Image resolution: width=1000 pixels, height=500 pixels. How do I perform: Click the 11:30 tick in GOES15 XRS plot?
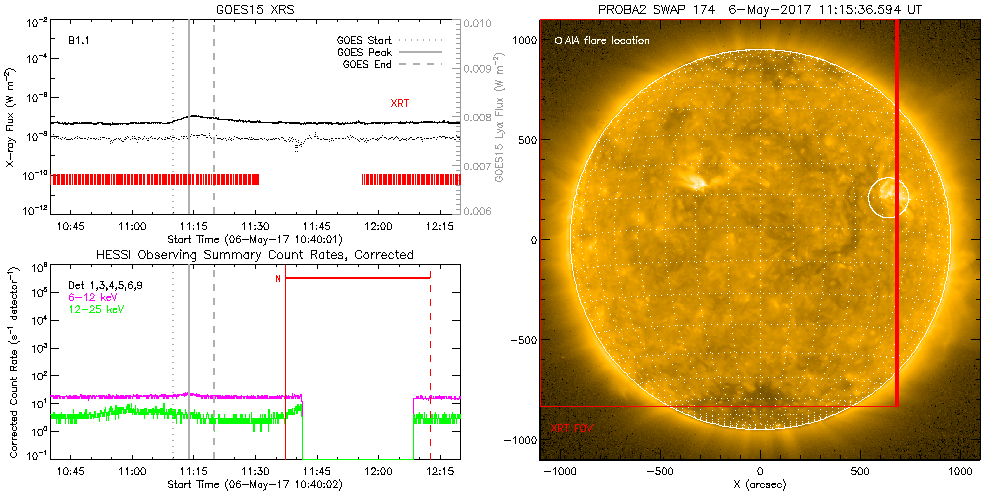pyautogui.click(x=255, y=226)
